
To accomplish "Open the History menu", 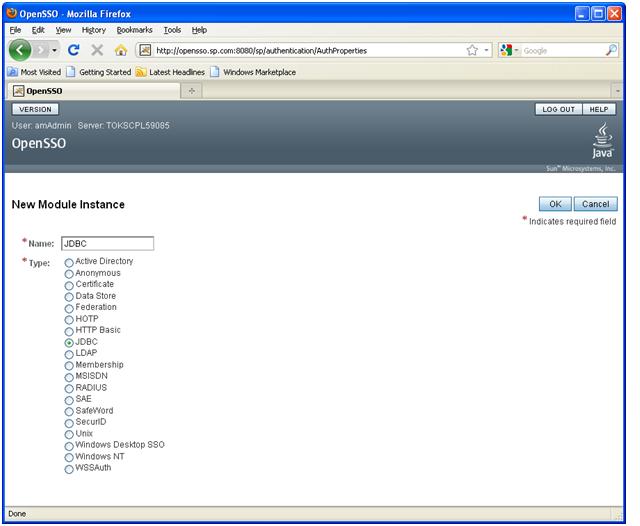I will [x=93, y=30].
